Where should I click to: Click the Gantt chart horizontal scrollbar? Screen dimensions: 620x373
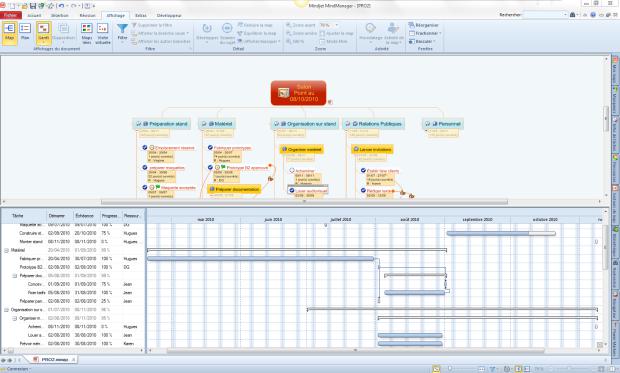355,350
